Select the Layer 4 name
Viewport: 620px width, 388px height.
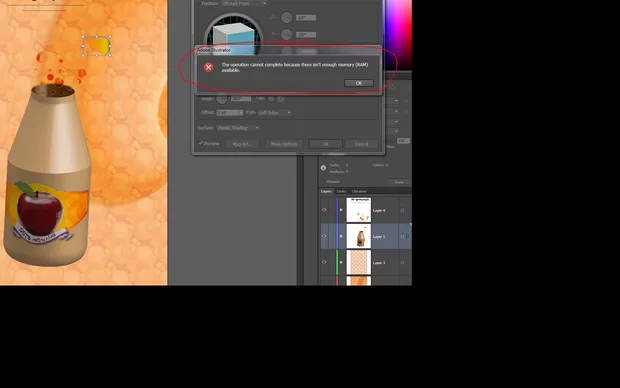(379, 210)
